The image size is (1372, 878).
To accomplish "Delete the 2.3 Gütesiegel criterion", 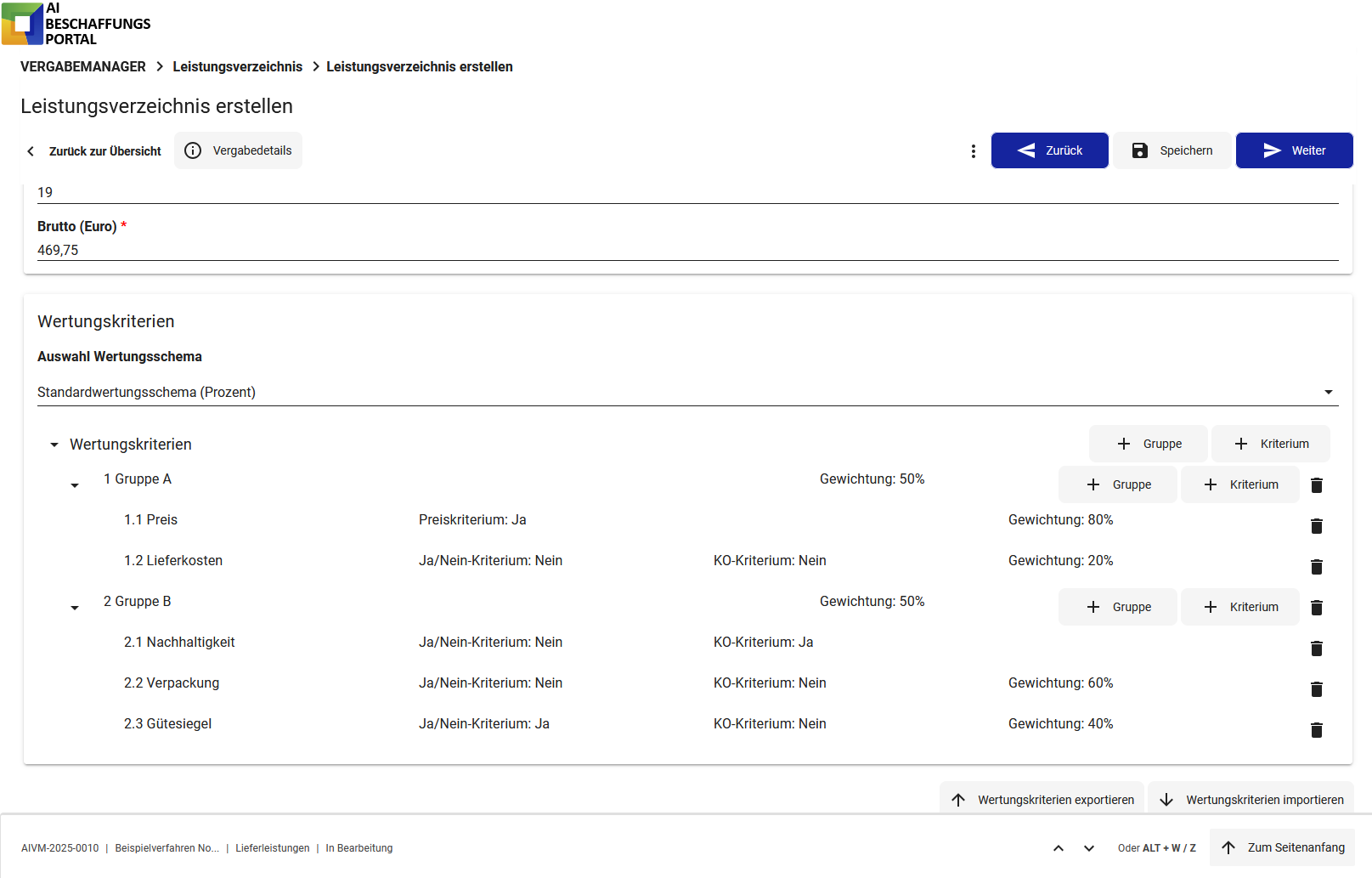I will click(x=1316, y=730).
